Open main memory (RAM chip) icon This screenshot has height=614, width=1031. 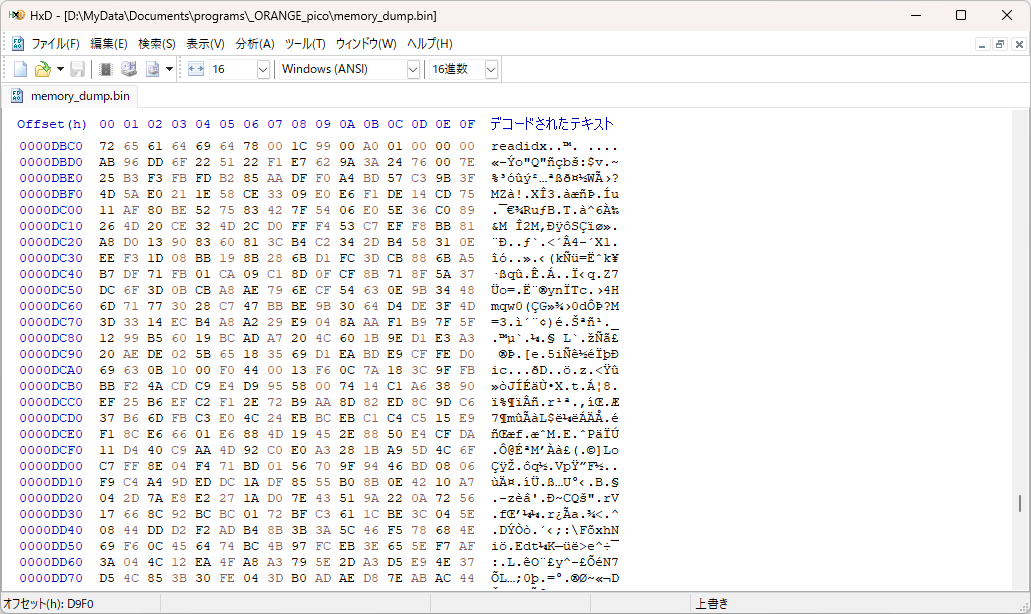click(x=105, y=69)
